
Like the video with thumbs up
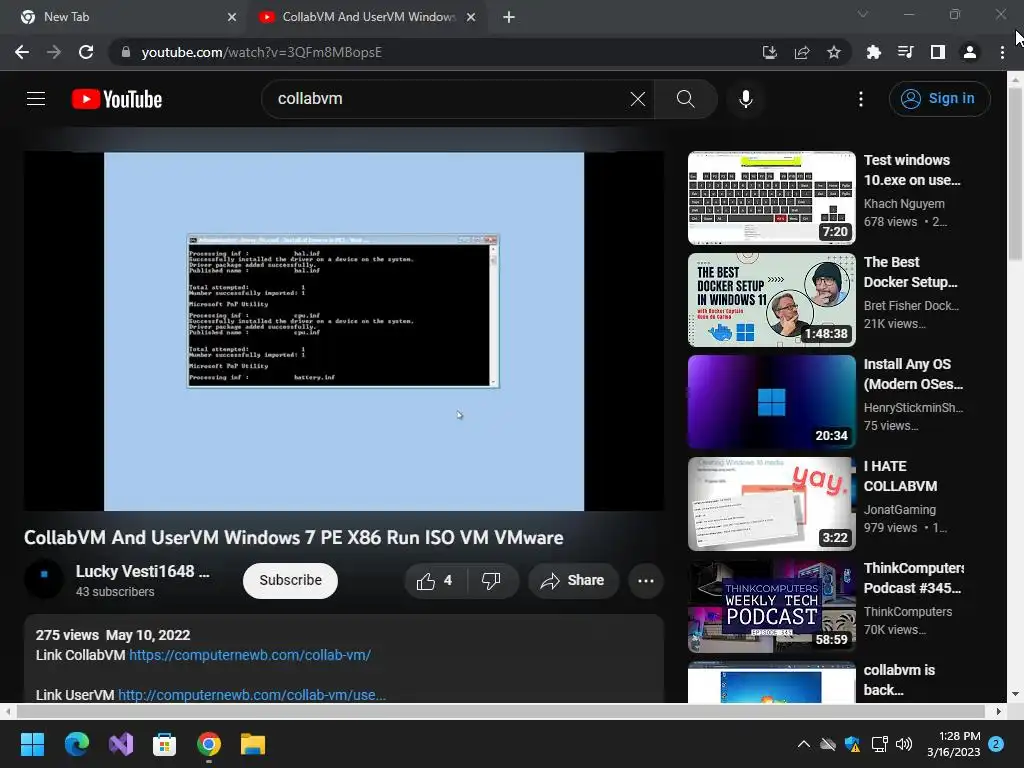pos(436,581)
